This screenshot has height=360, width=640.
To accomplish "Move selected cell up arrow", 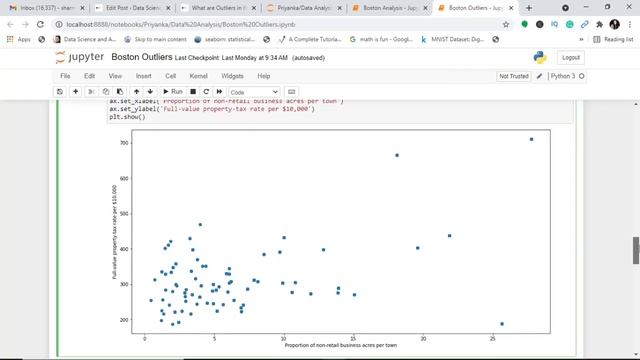I will coord(136,92).
